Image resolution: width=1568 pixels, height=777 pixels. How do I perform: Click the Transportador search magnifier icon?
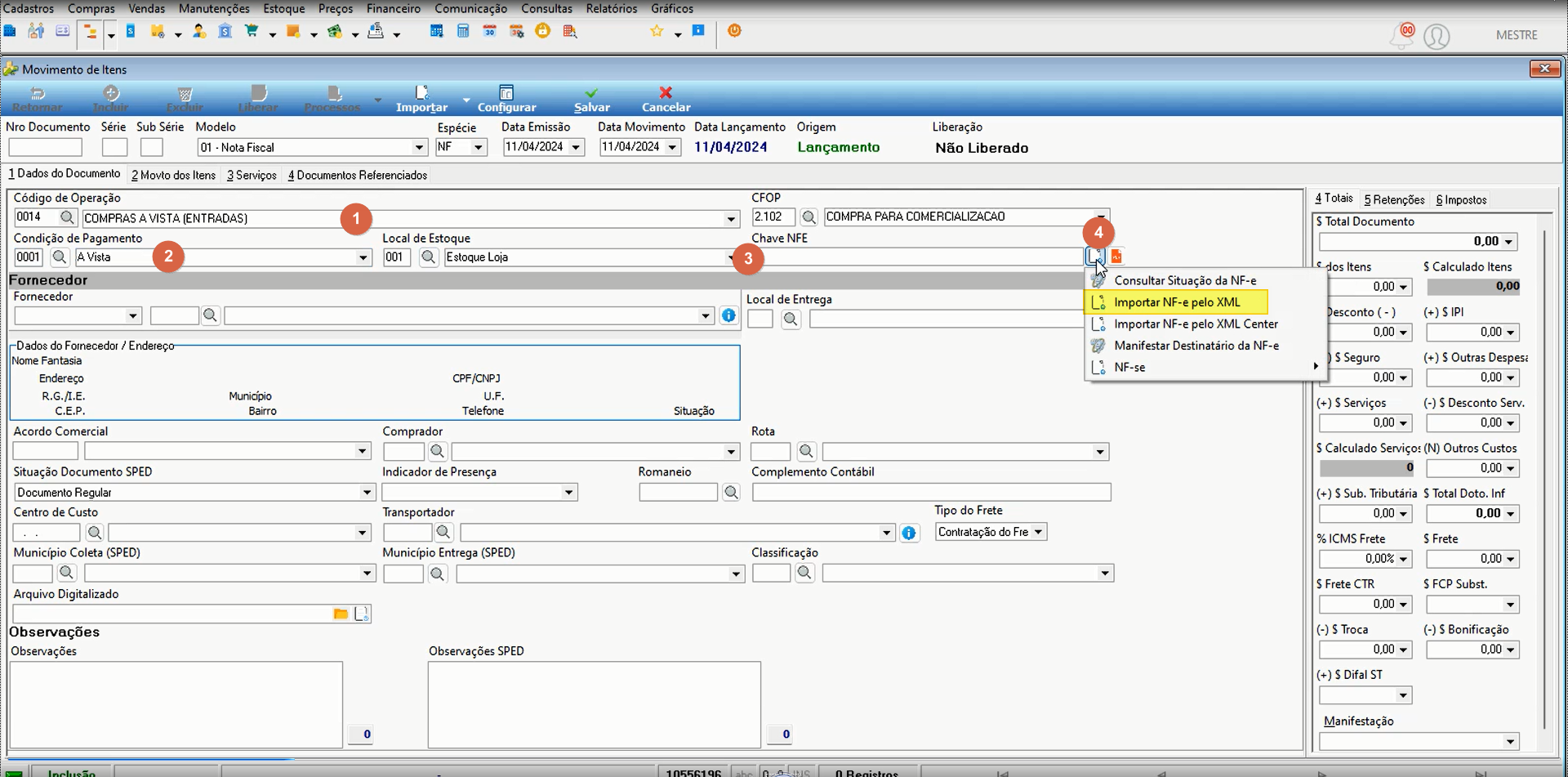click(x=443, y=533)
